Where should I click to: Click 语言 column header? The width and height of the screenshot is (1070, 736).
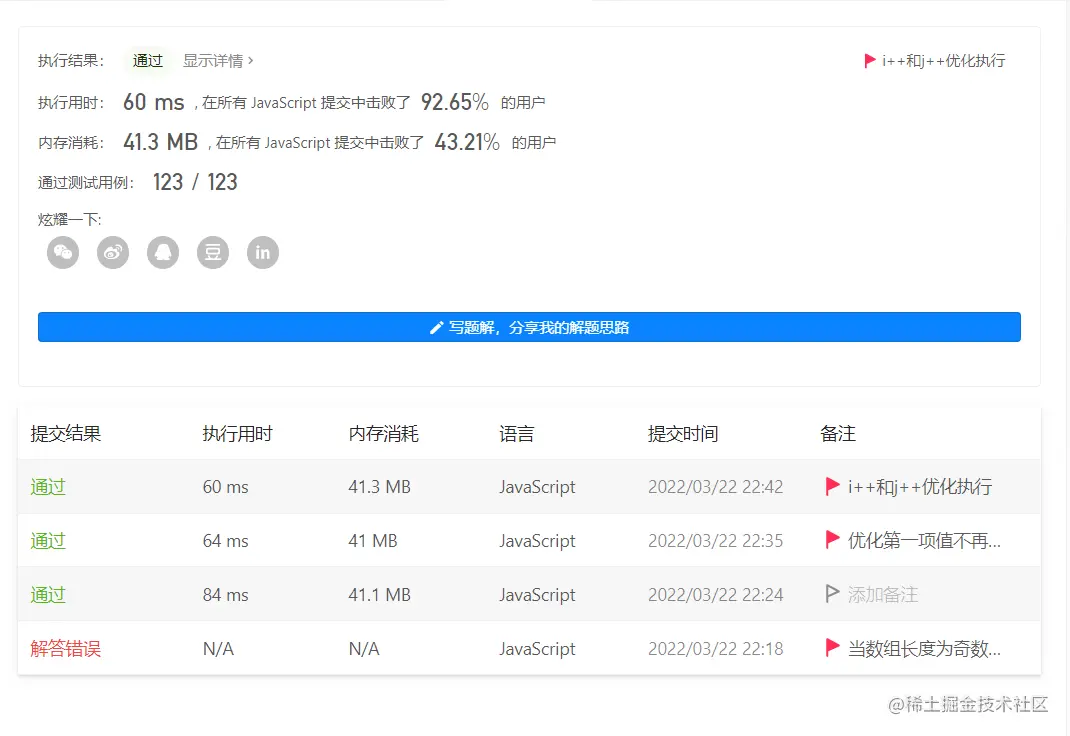517,434
